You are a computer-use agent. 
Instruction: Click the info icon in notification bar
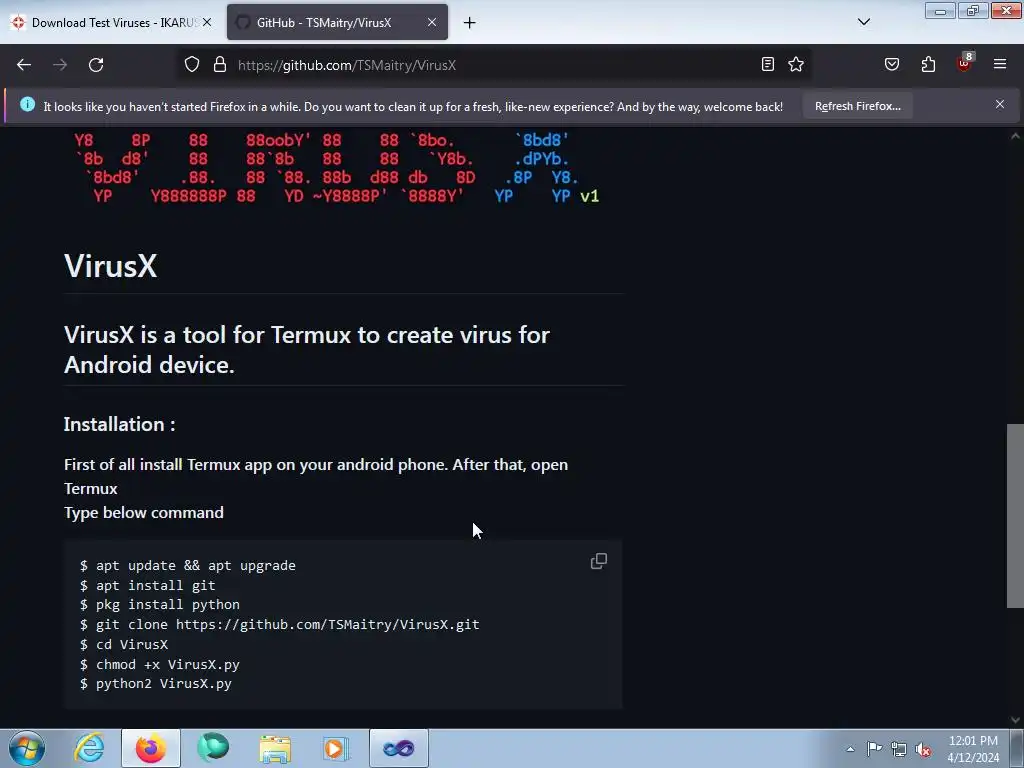pyautogui.click(x=27, y=104)
